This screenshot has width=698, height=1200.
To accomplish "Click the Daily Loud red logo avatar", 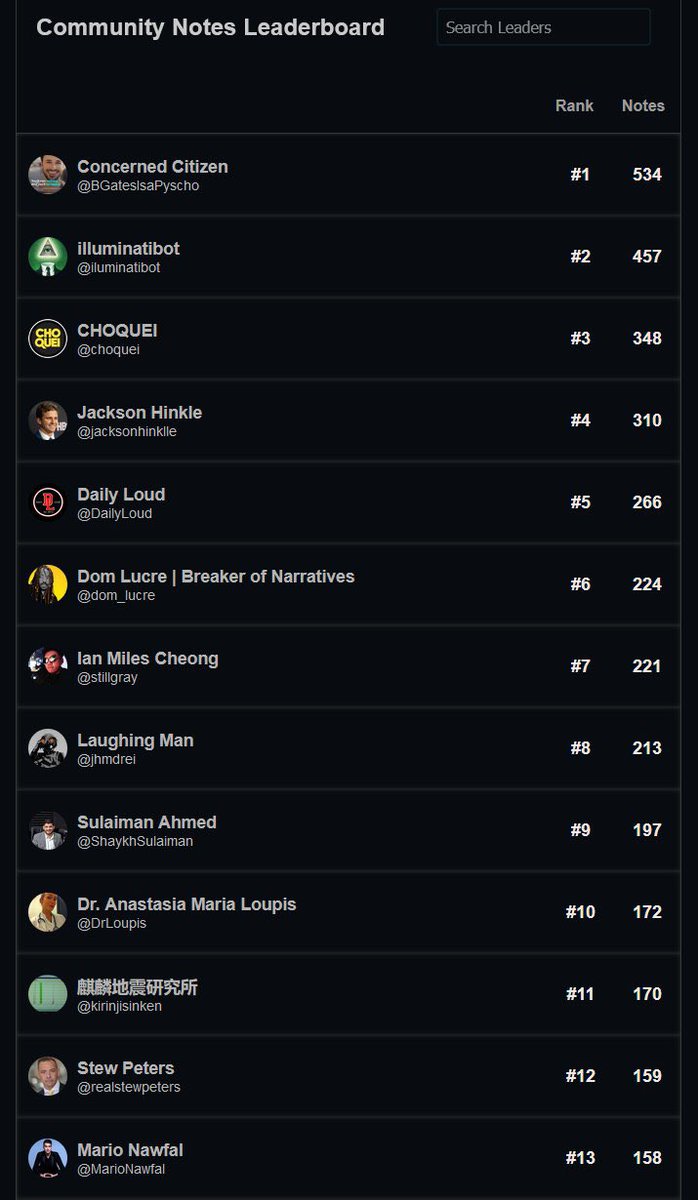I will point(48,503).
